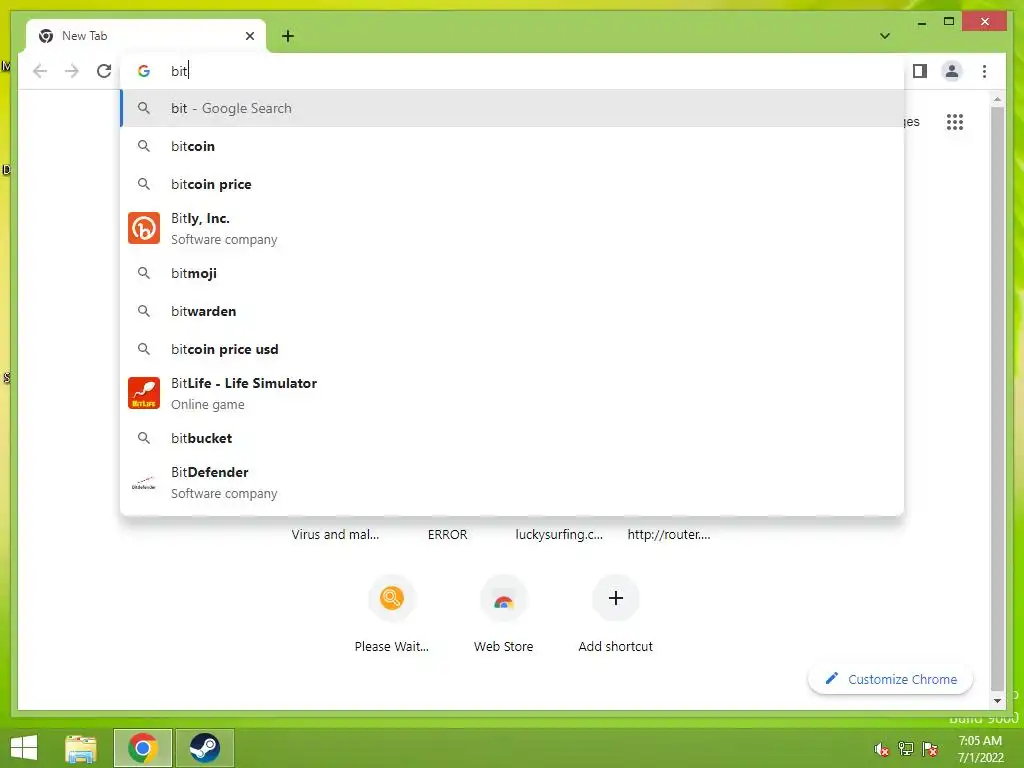Click the browser back arrow
1024x768 pixels.
click(40, 71)
